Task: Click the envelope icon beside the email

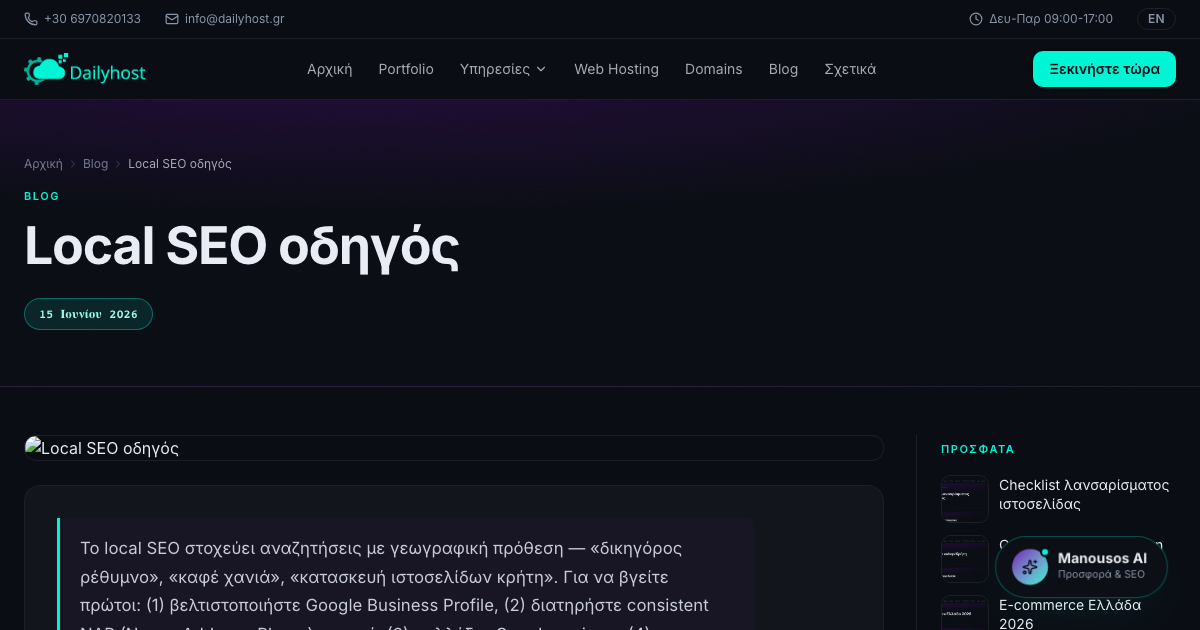Action: tap(172, 19)
